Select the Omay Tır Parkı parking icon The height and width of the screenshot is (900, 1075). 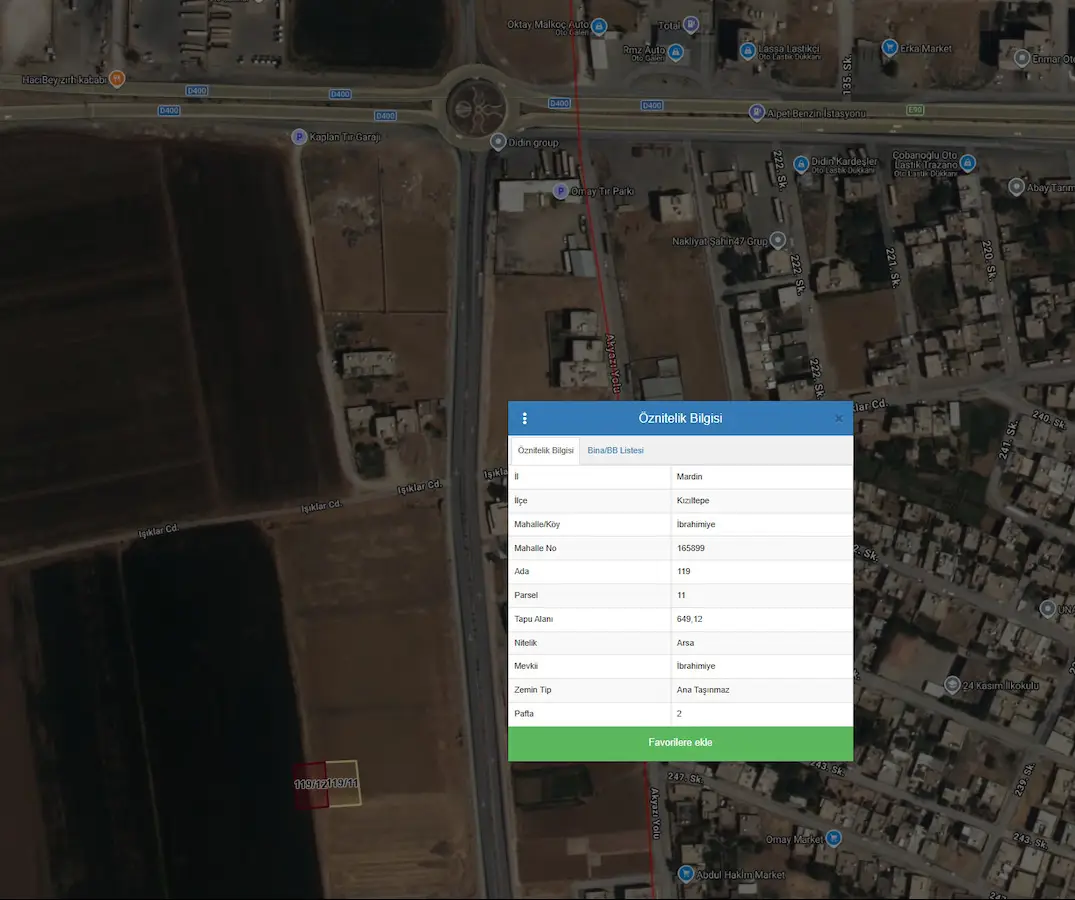[x=560, y=191]
